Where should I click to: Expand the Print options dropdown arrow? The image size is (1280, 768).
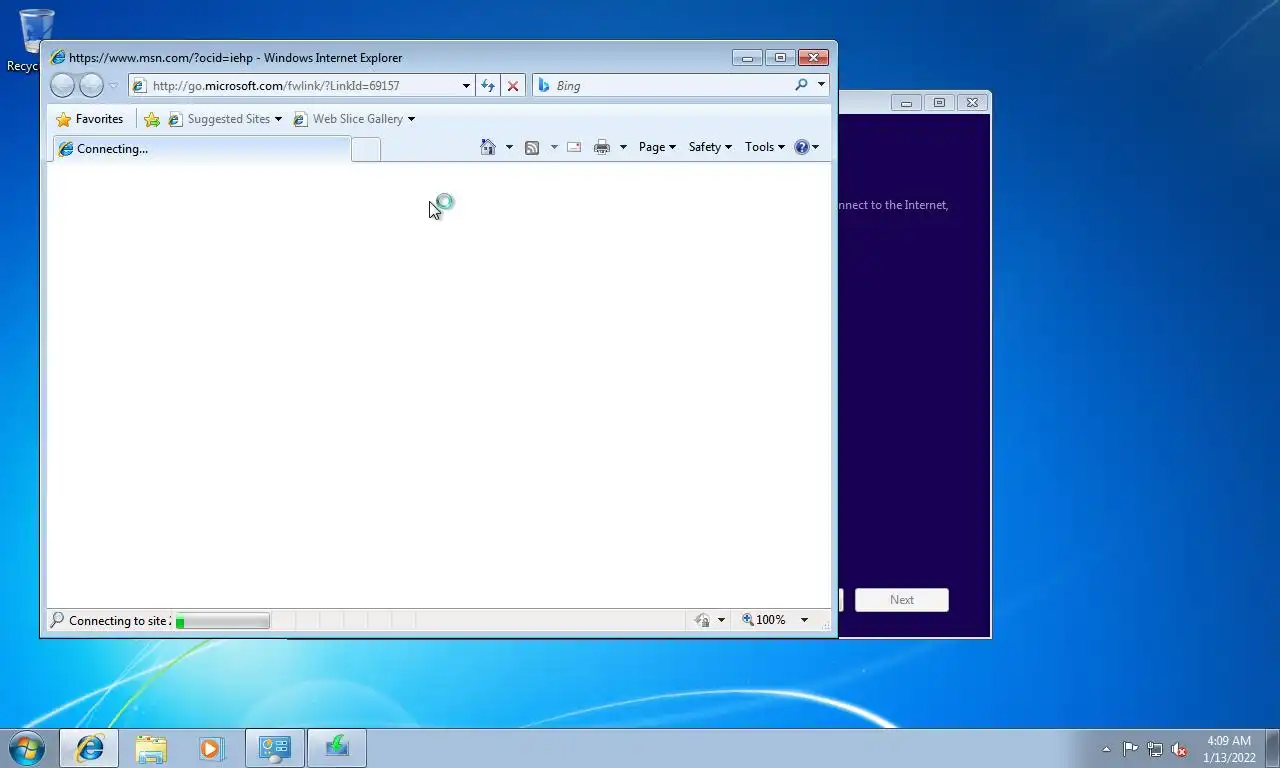click(x=623, y=147)
